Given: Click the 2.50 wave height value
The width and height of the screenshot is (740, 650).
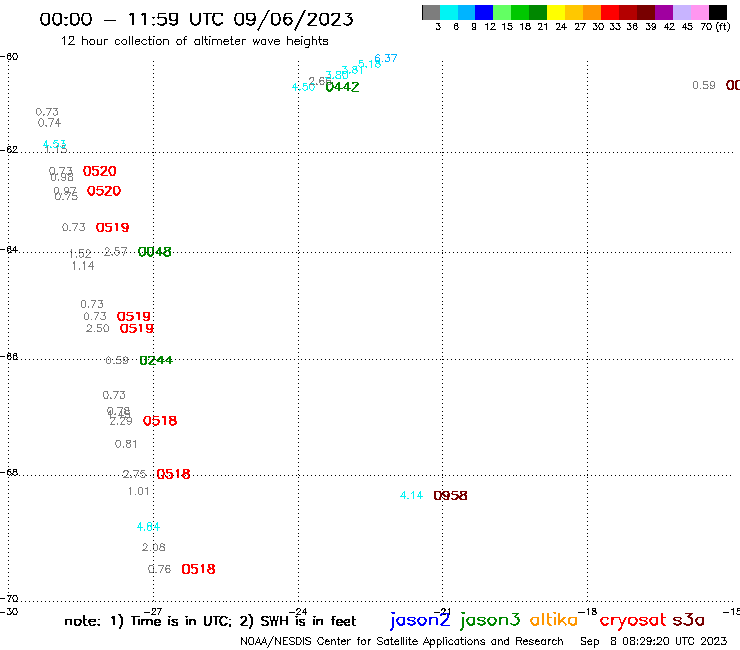Looking at the screenshot, I should click(x=97, y=328).
